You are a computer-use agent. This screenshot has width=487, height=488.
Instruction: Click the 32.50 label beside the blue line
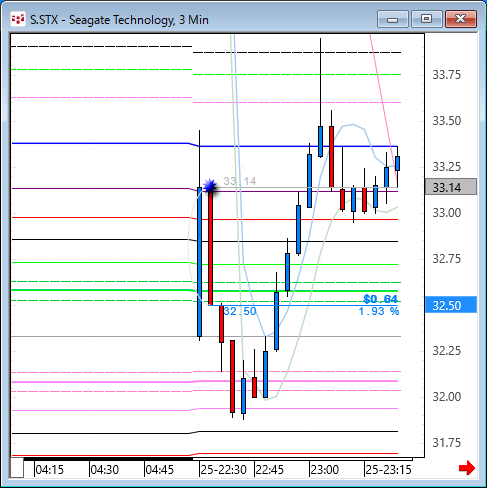pyautogui.click(x=240, y=311)
